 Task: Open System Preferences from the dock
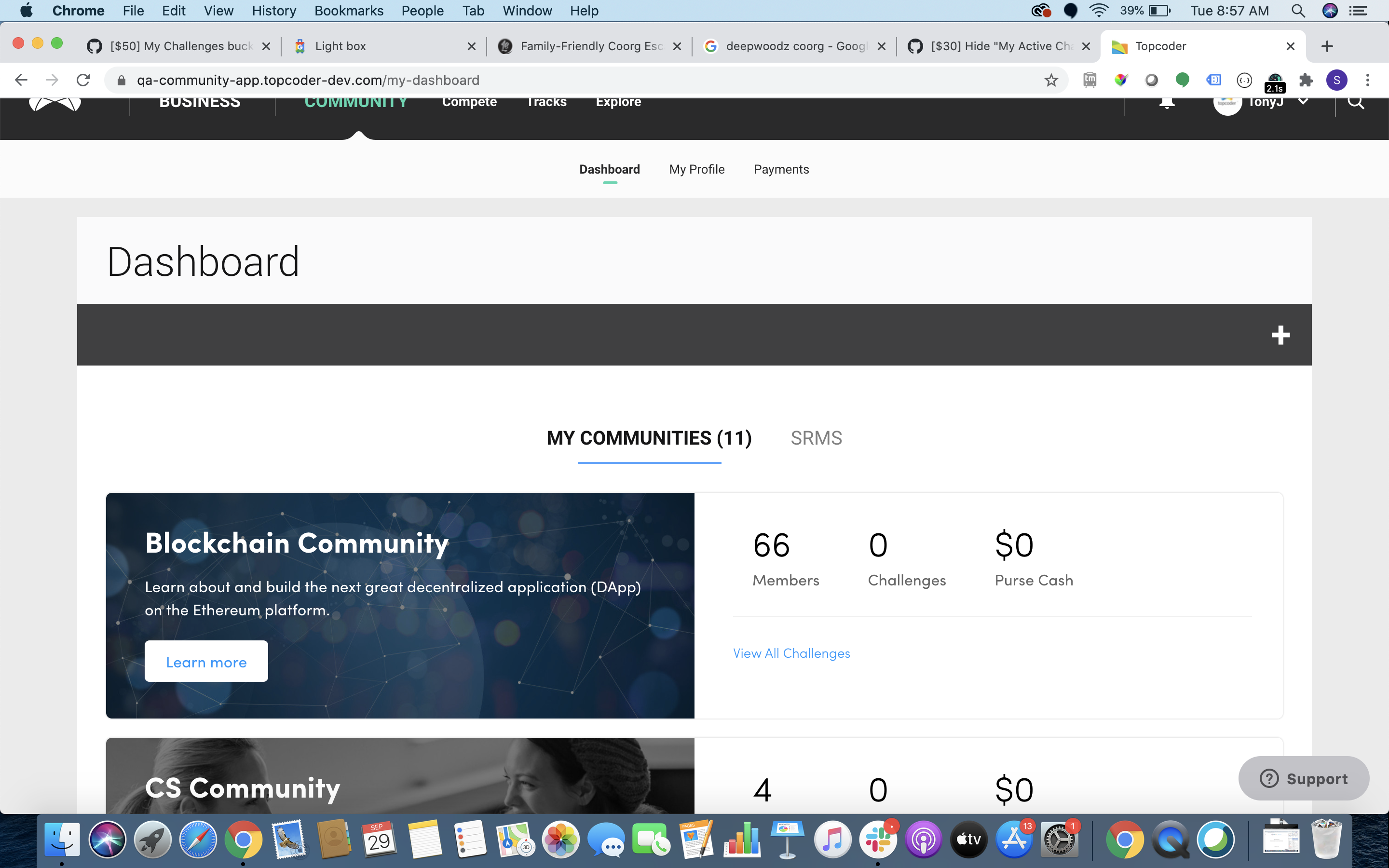(x=1060, y=839)
